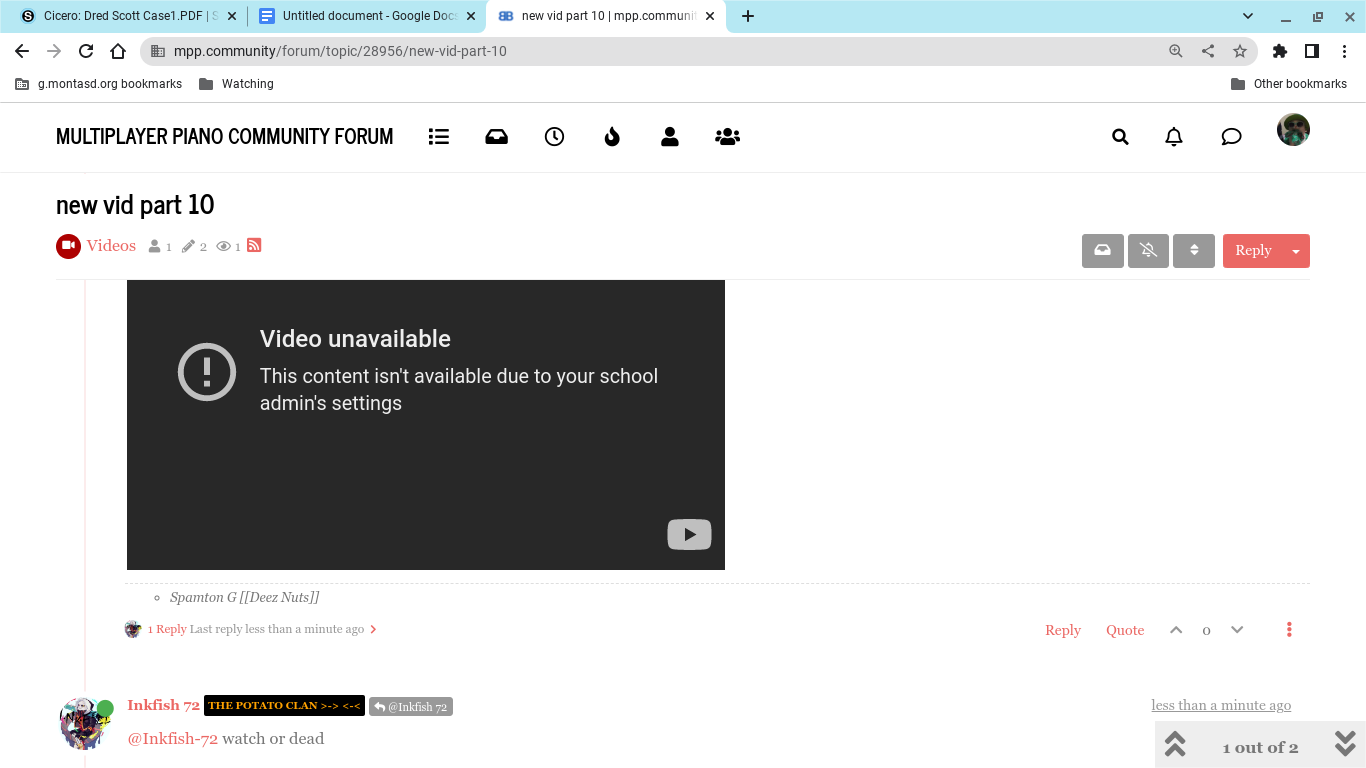The image size is (1366, 768).
Task: Open the notifications bell
Action: 1174,137
